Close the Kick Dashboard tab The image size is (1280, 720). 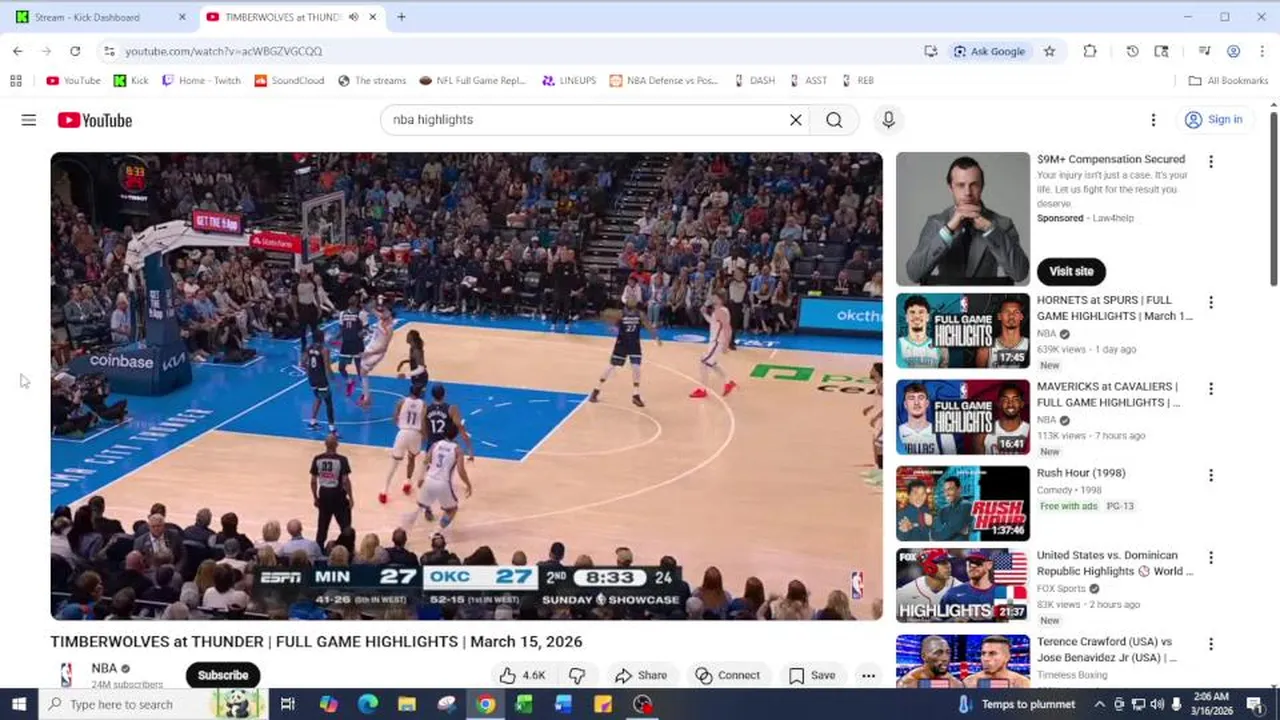[x=182, y=17]
